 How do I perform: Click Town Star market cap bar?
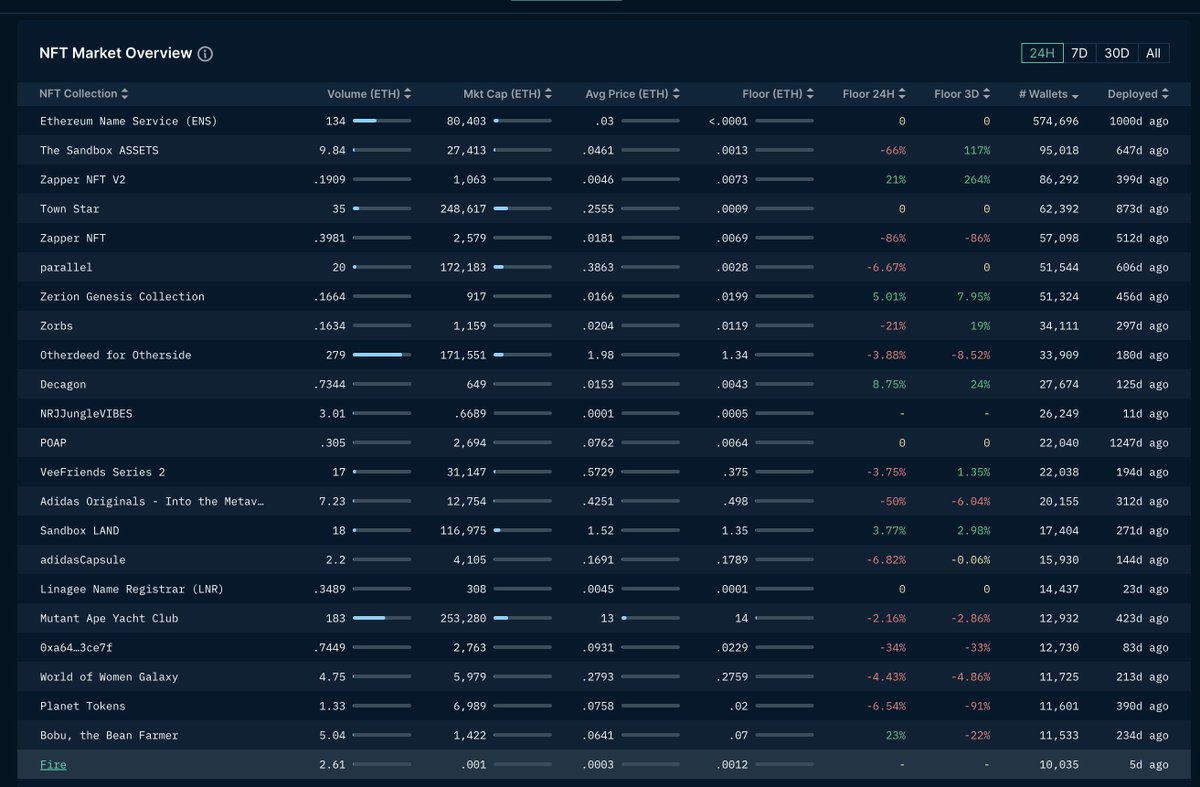[522, 209]
